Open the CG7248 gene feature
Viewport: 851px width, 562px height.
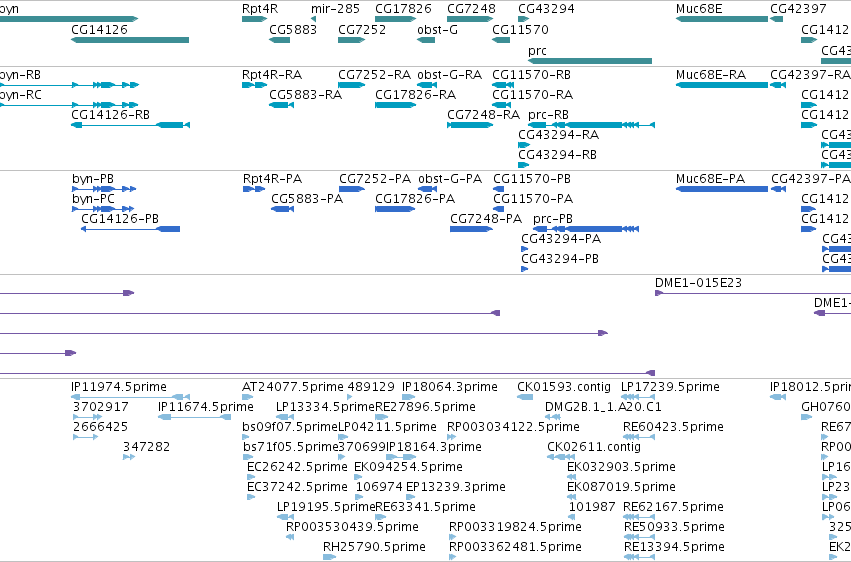pyautogui.click(x=469, y=19)
